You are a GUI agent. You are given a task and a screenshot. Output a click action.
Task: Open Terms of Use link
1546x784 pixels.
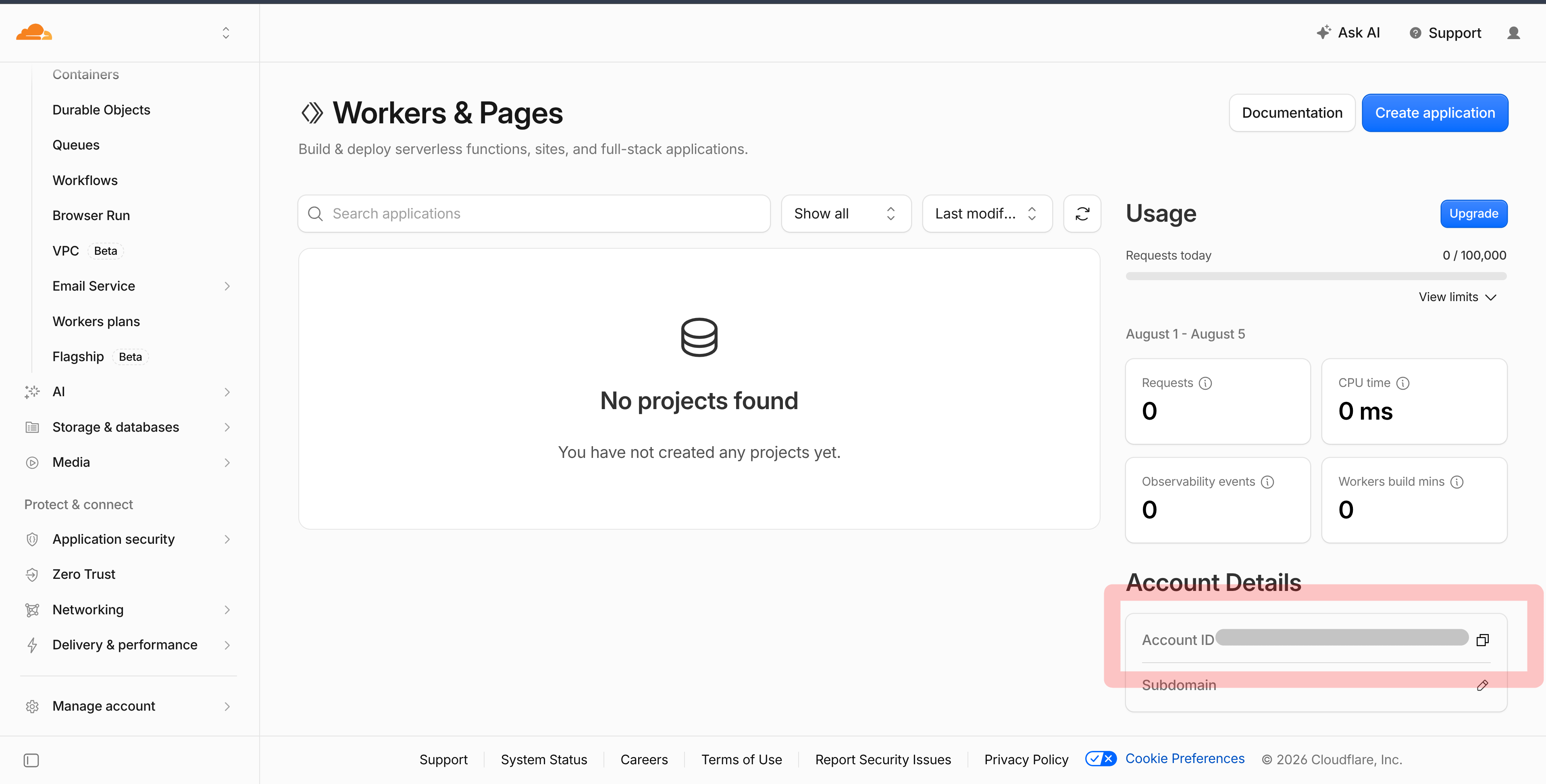pyautogui.click(x=741, y=760)
